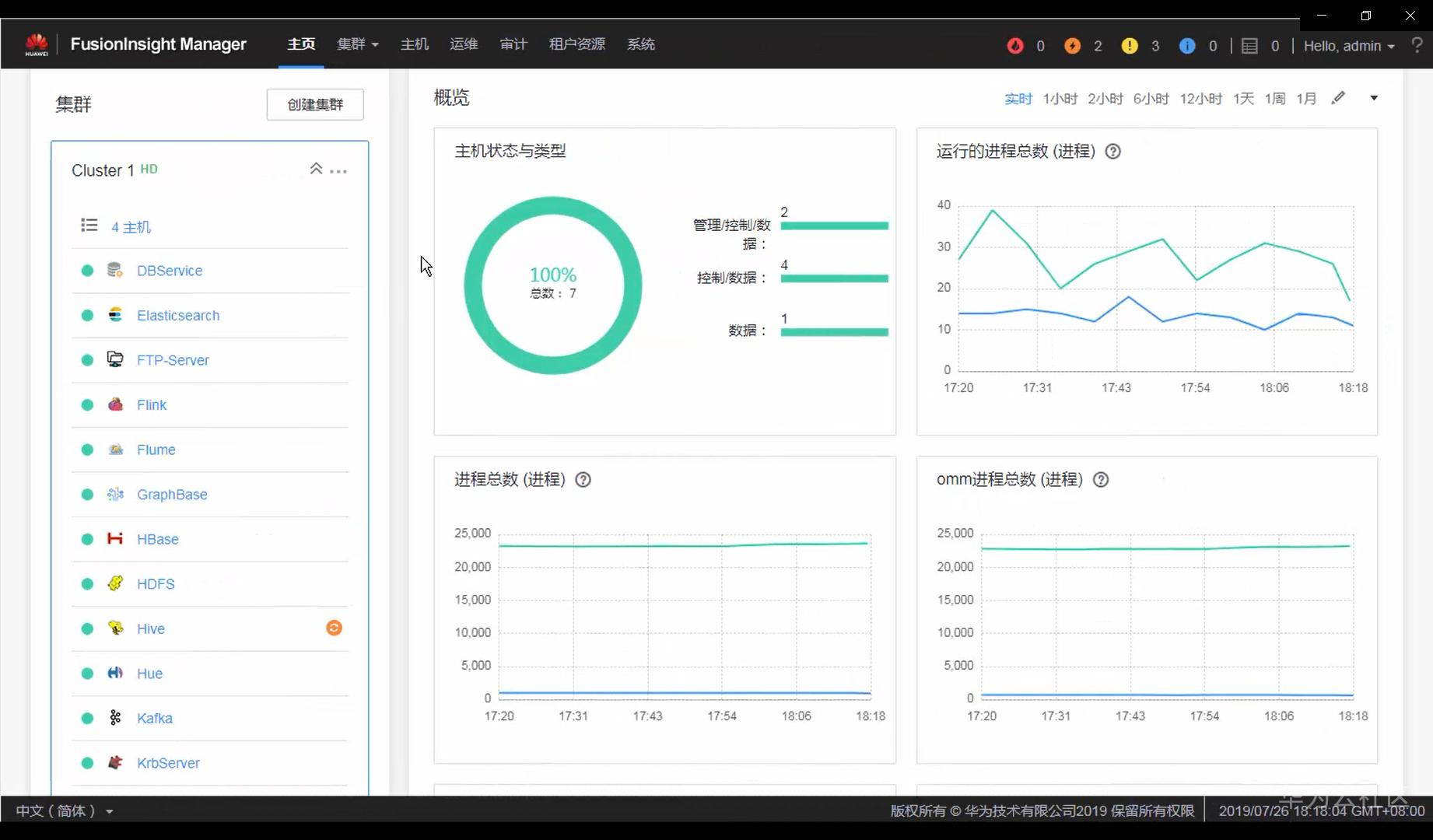Open the DBService link
This screenshot has height=840, width=1433.
170,271
